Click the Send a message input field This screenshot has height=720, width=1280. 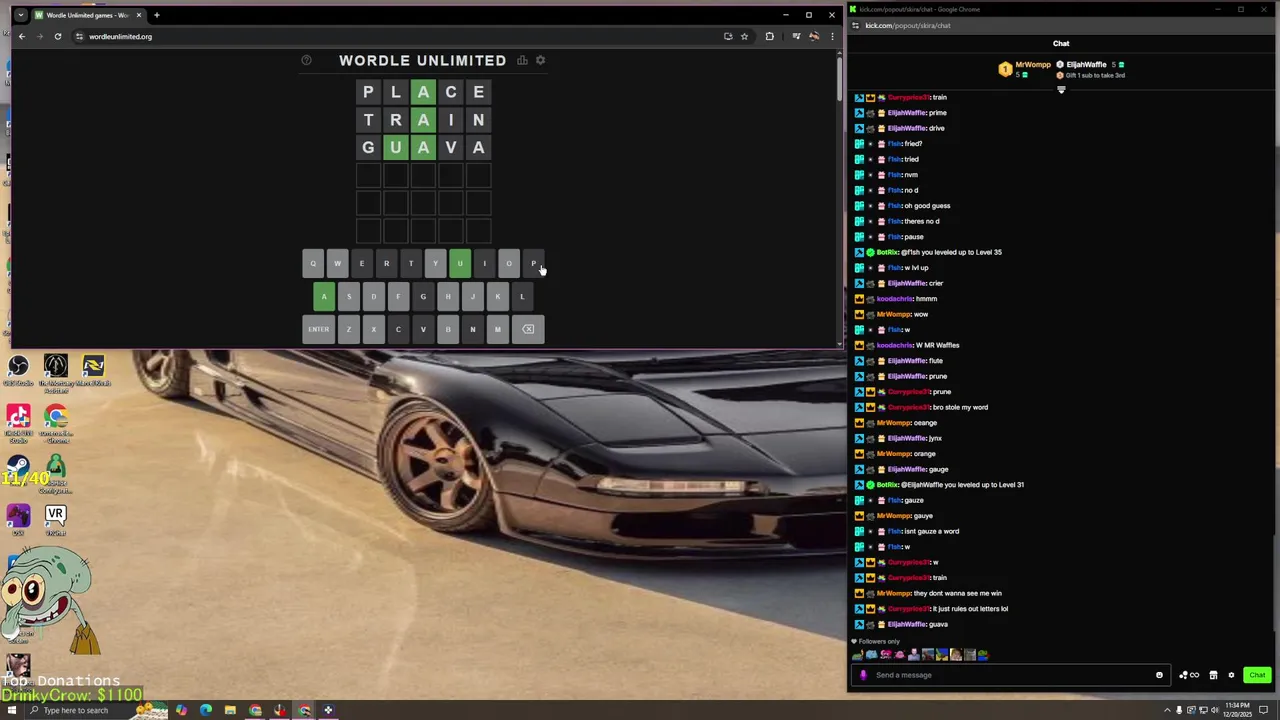point(1009,675)
